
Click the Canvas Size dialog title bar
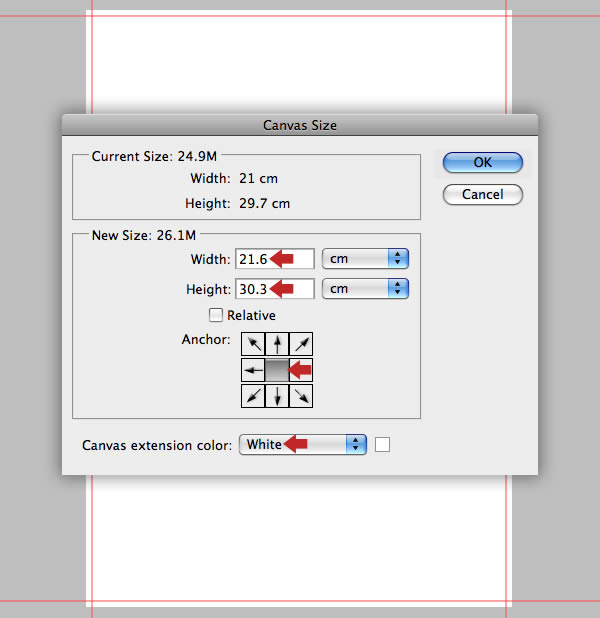pyautogui.click(x=300, y=125)
